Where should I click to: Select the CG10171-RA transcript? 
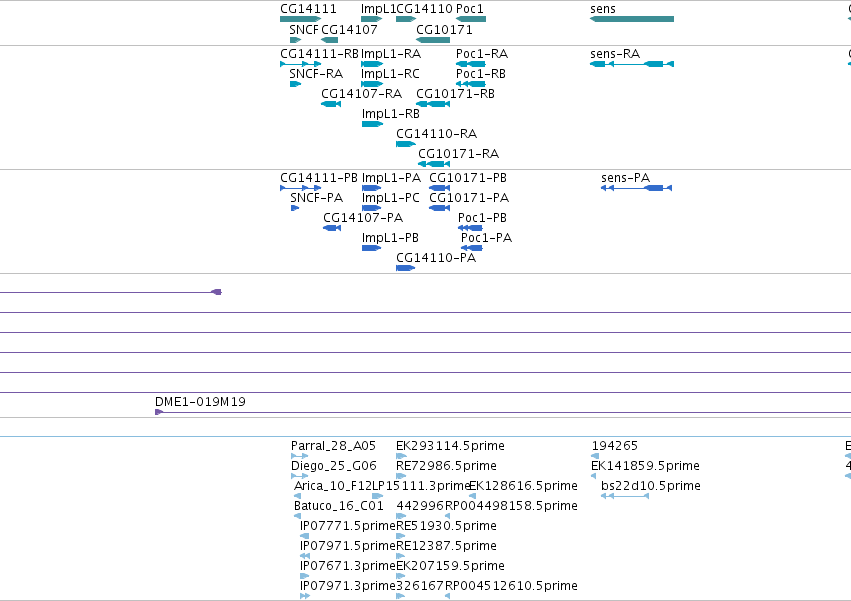tap(434, 164)
